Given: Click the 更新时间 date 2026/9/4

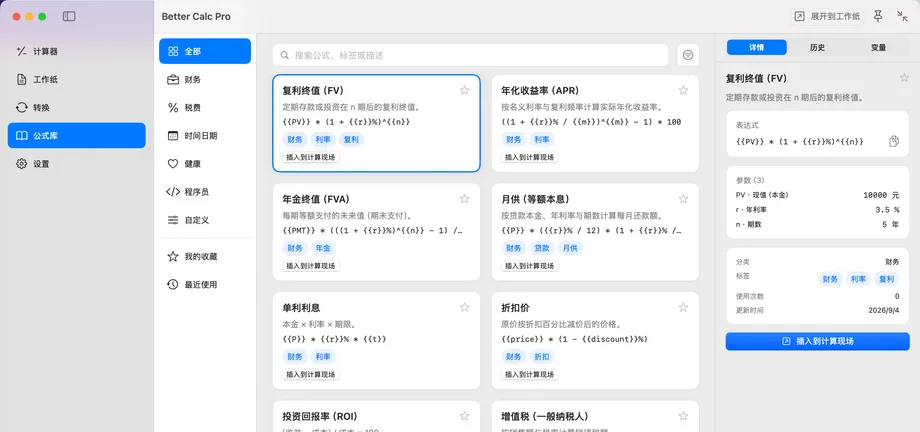Looking at the screenshot, I should 884,310.
